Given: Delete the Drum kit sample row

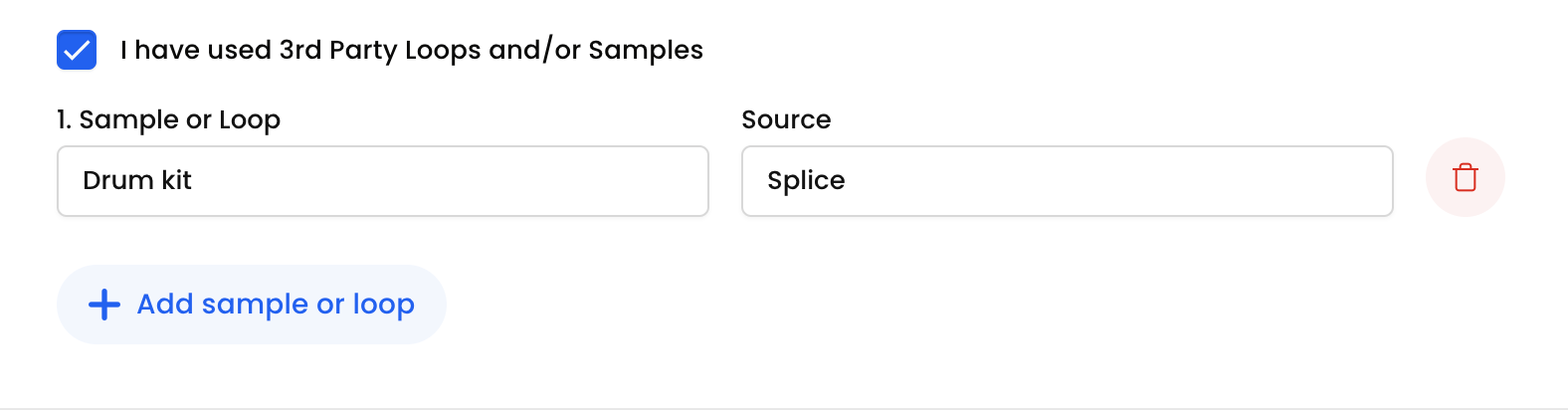Looking at the screenshot, I should 1465,178.
